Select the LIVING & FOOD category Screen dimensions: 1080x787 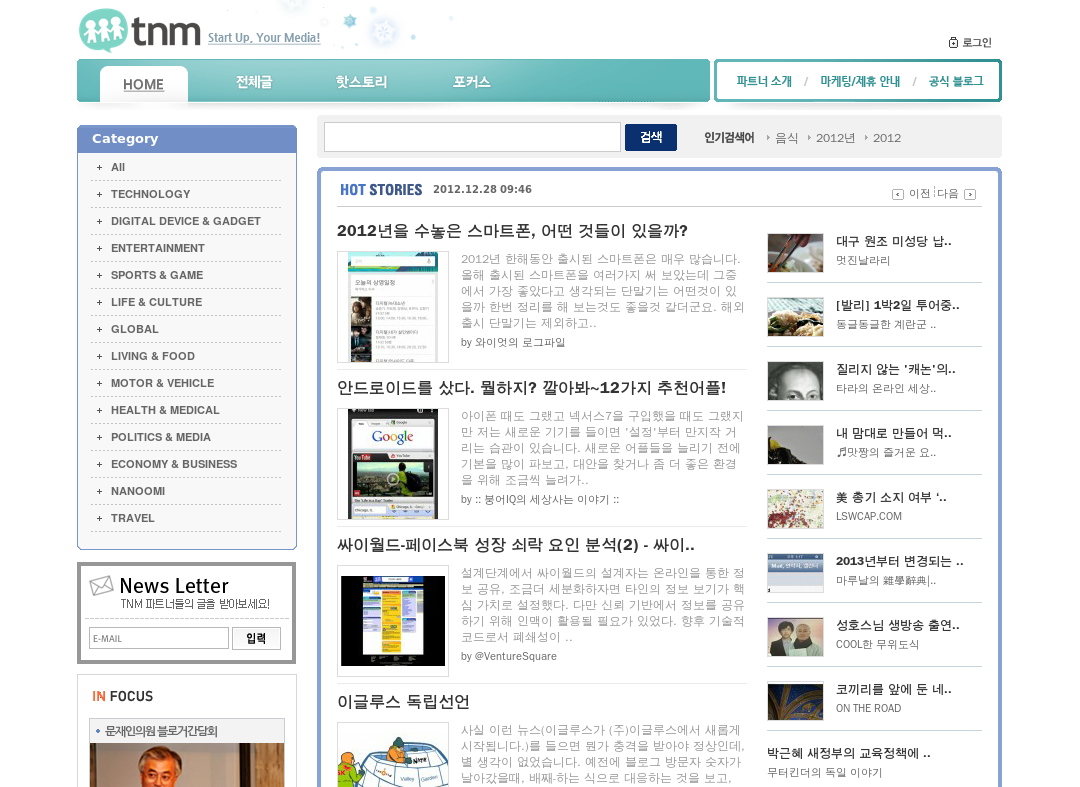coord(153,356)
